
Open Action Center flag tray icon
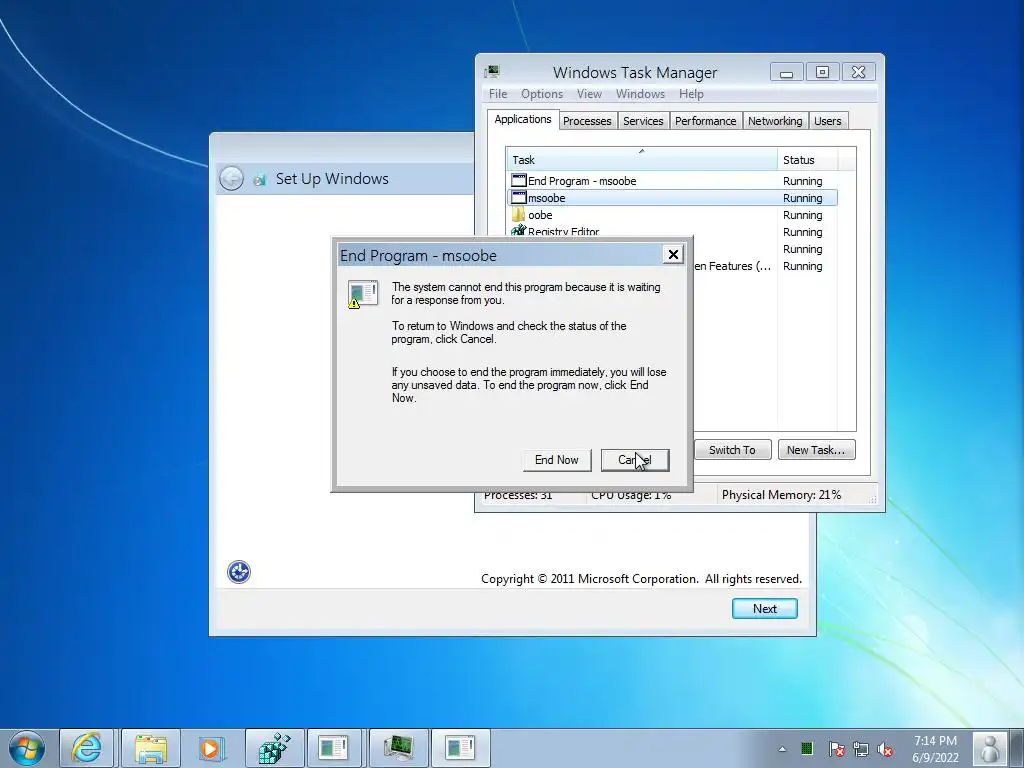click(x=835, y=749)
